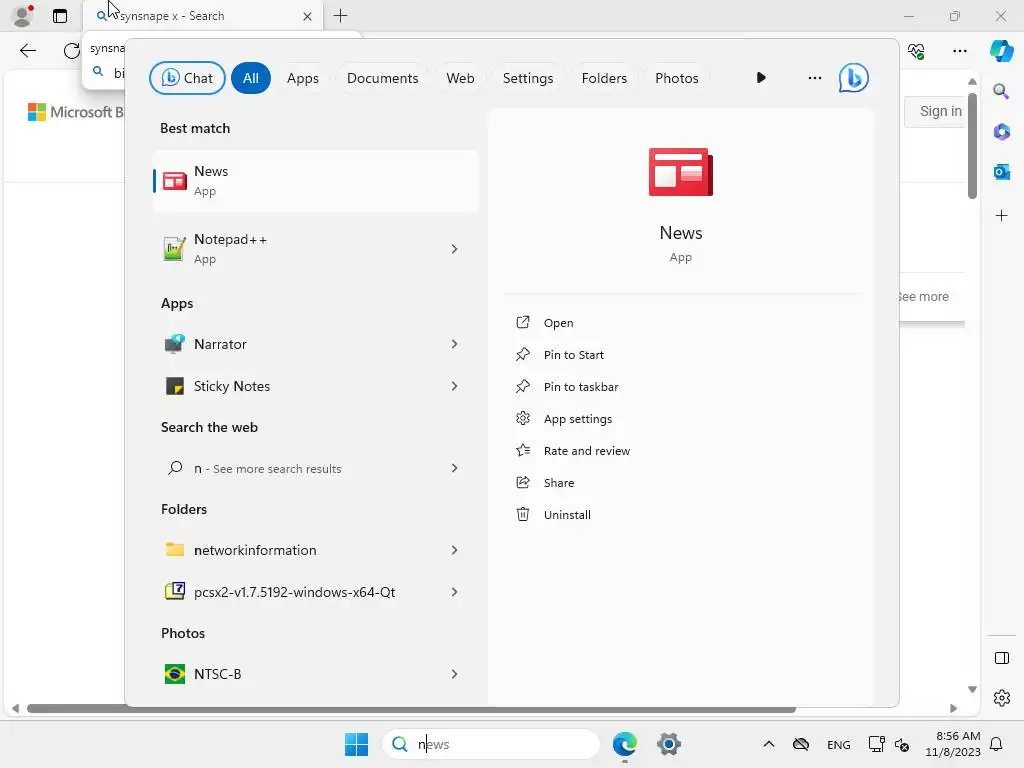Screen dimensions: 1024x768
Task: Switch to the Photos filter tab
Action: (x=677, y=78)
